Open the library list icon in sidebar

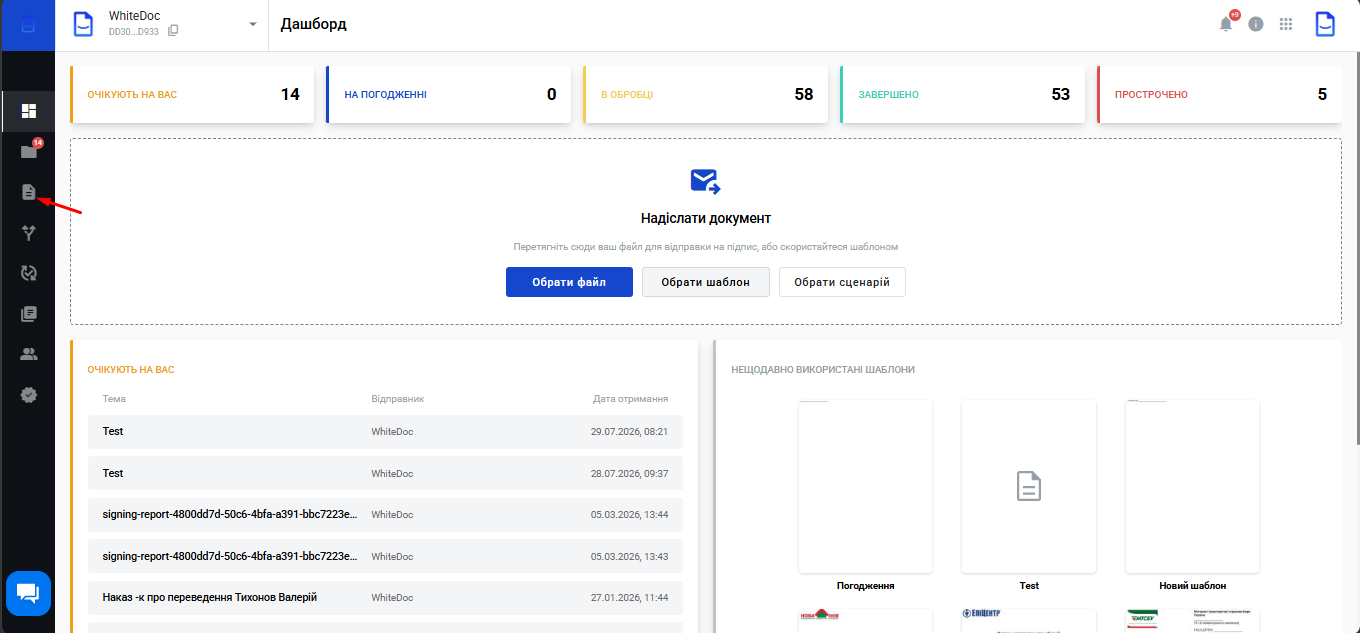point(29,314)
